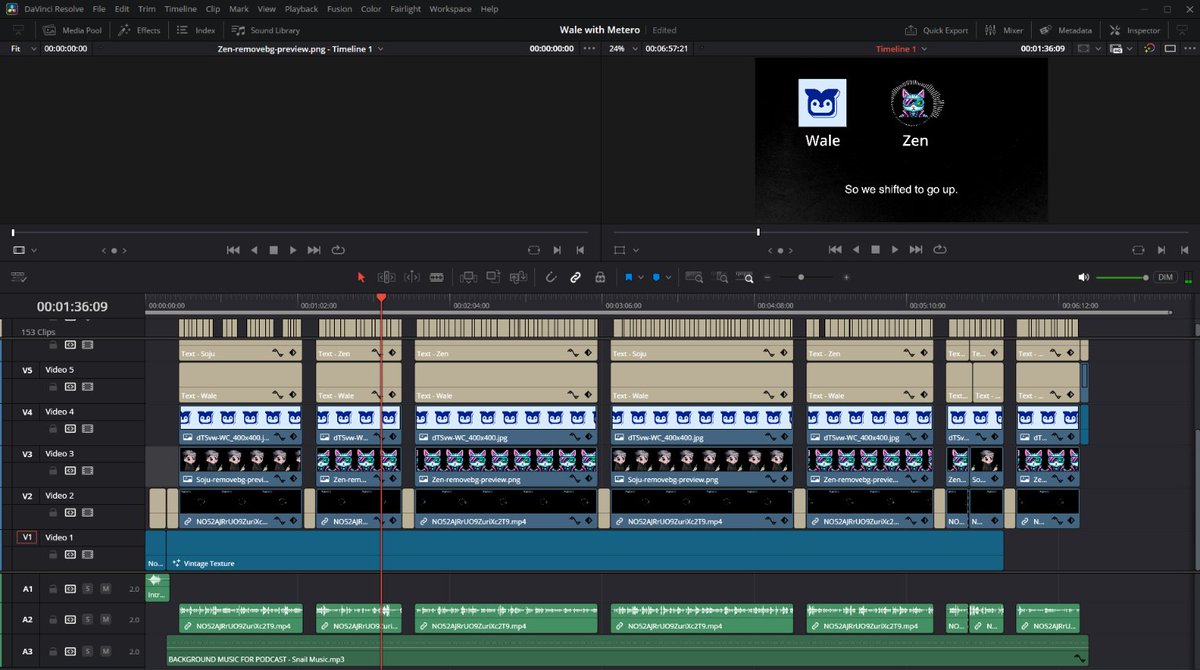Toggle the Position Lock padlock in toolbar

point(600,277)
